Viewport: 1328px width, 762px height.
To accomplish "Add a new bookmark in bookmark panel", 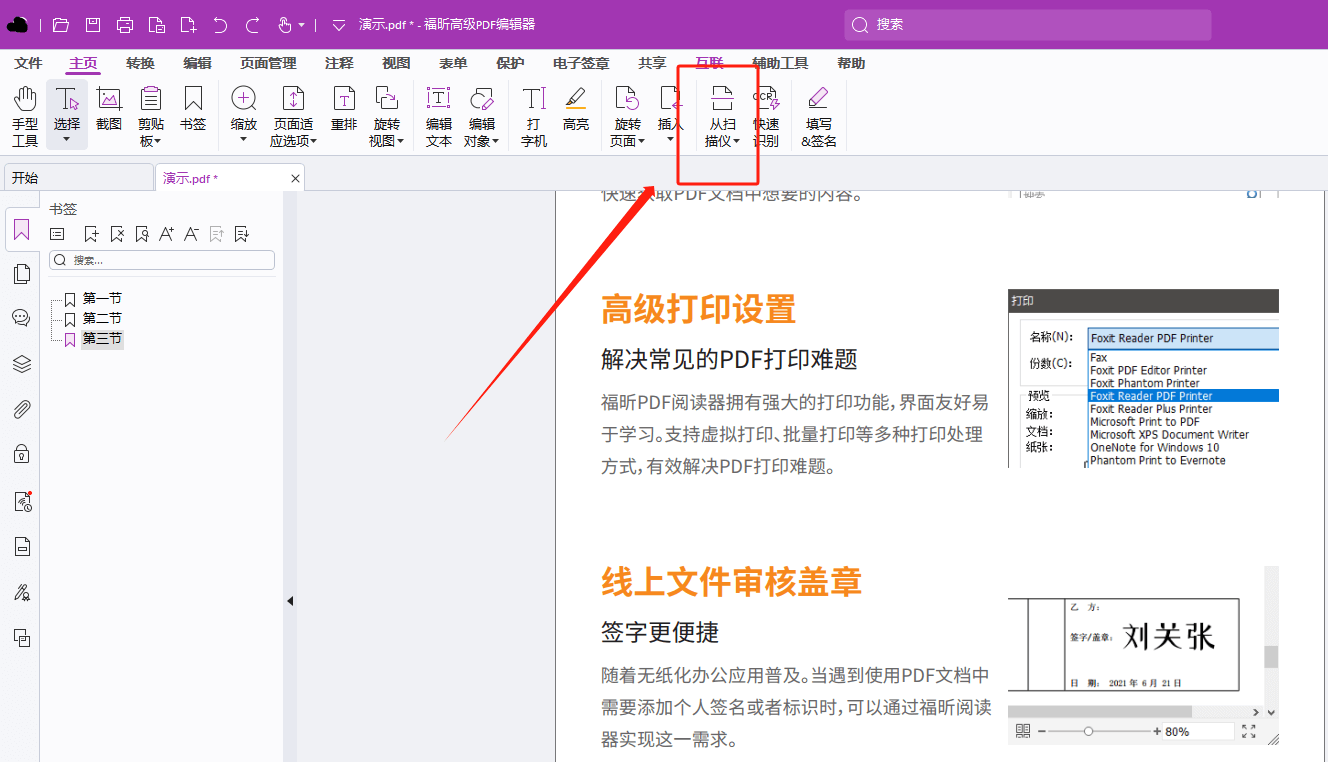I will (x=91, y=234).
